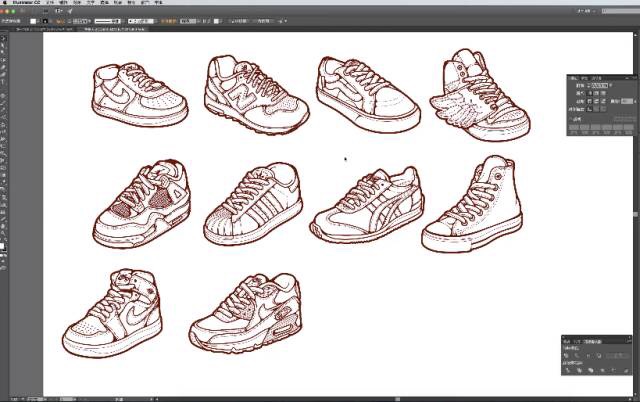The image size is (640, 402).
Task: Set miter join corner in Stroke panel
Action: pos(589,101)
